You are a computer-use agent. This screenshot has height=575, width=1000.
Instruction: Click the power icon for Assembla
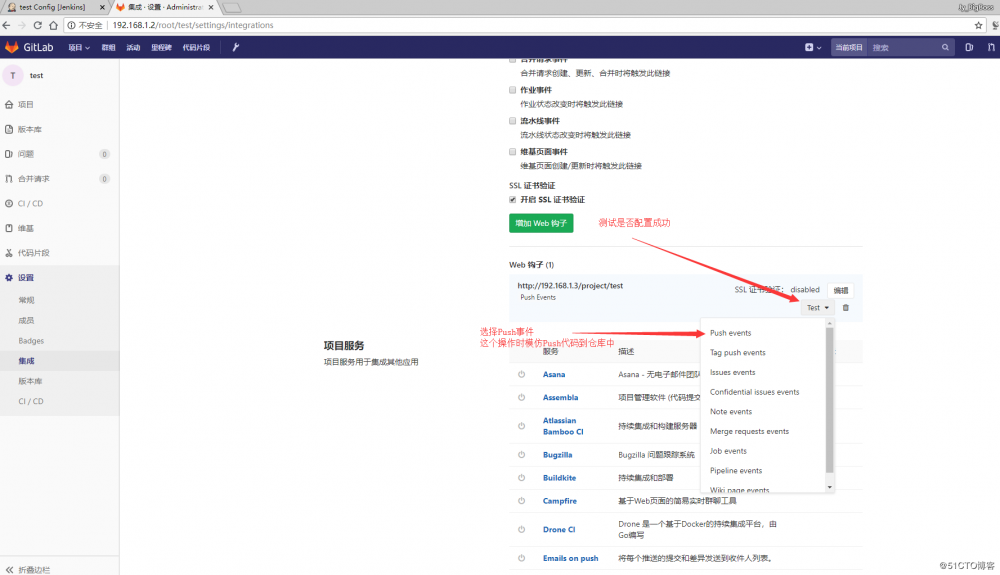pos(522,397)
